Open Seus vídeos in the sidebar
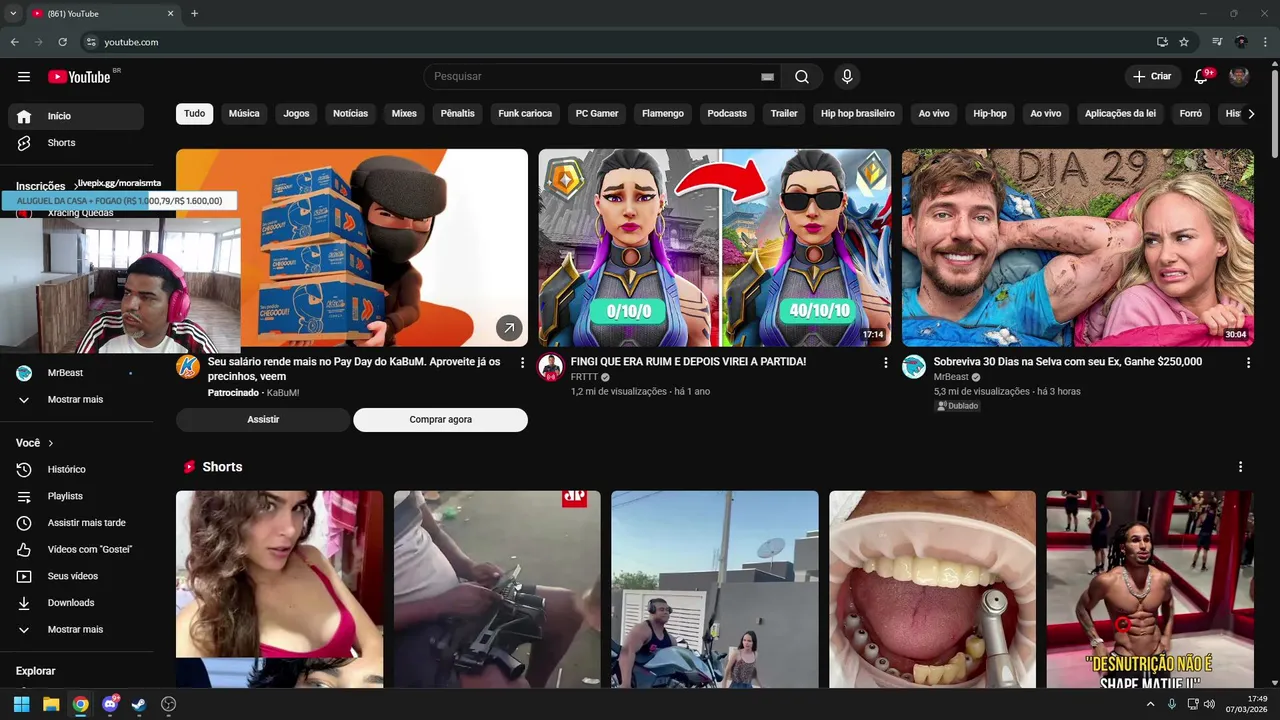This screenshot has height=720, width=1280. (x=76, y=576)
